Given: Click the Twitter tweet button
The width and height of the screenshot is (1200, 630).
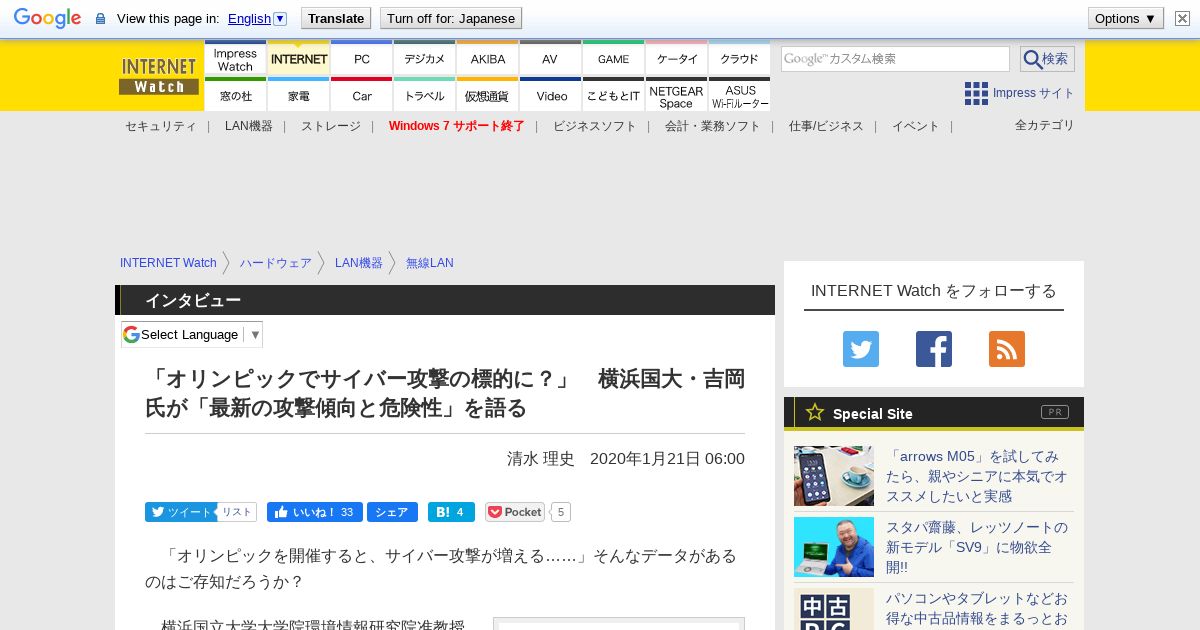Looking at the screenshot, I should [180, 512].
